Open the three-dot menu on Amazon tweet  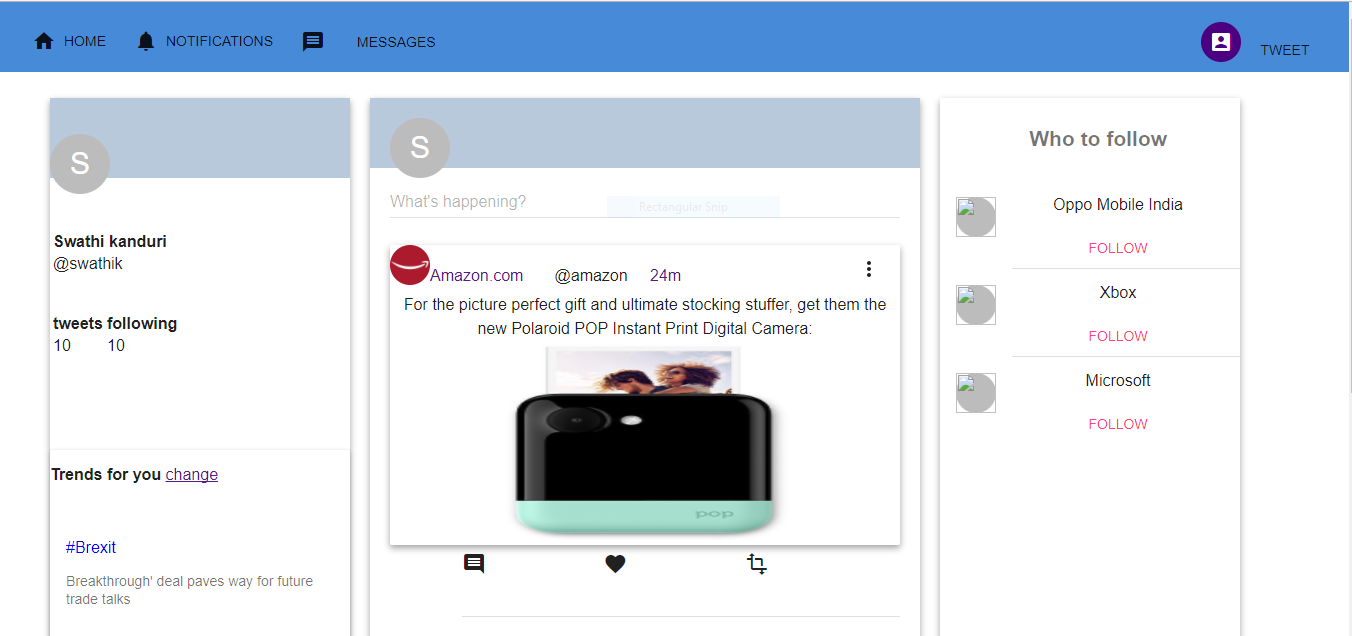[x=869, y=269]
